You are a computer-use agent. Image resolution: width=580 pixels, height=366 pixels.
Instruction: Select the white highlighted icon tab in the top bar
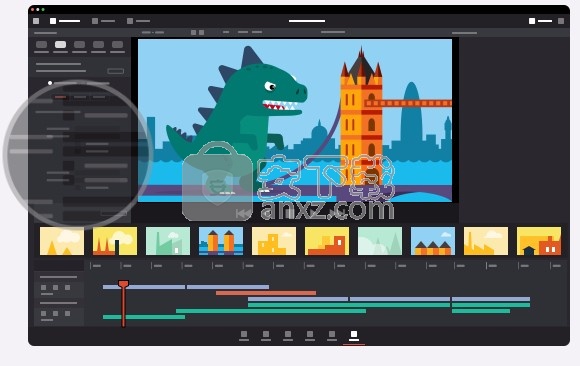click(65, 21)
